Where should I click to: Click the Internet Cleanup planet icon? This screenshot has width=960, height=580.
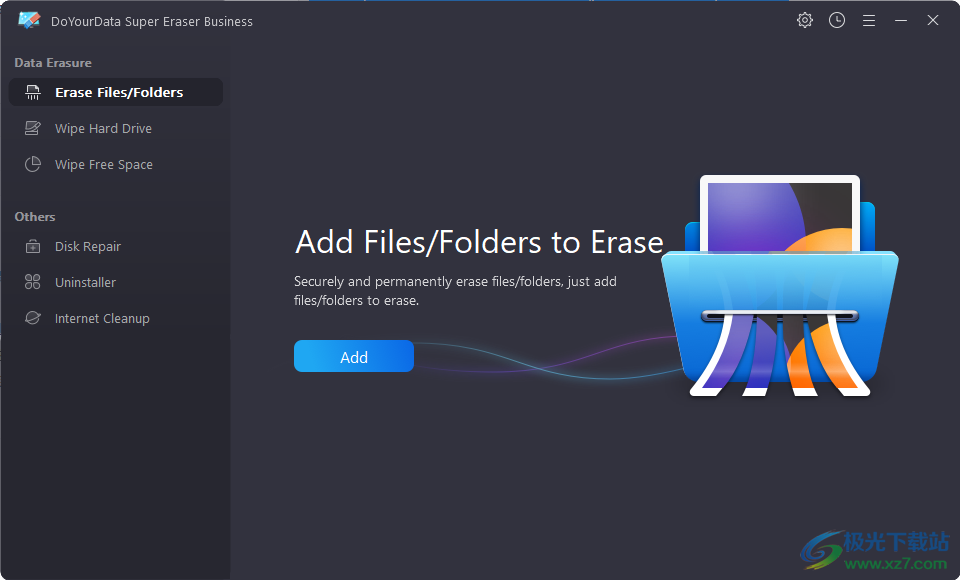[32, 318]
